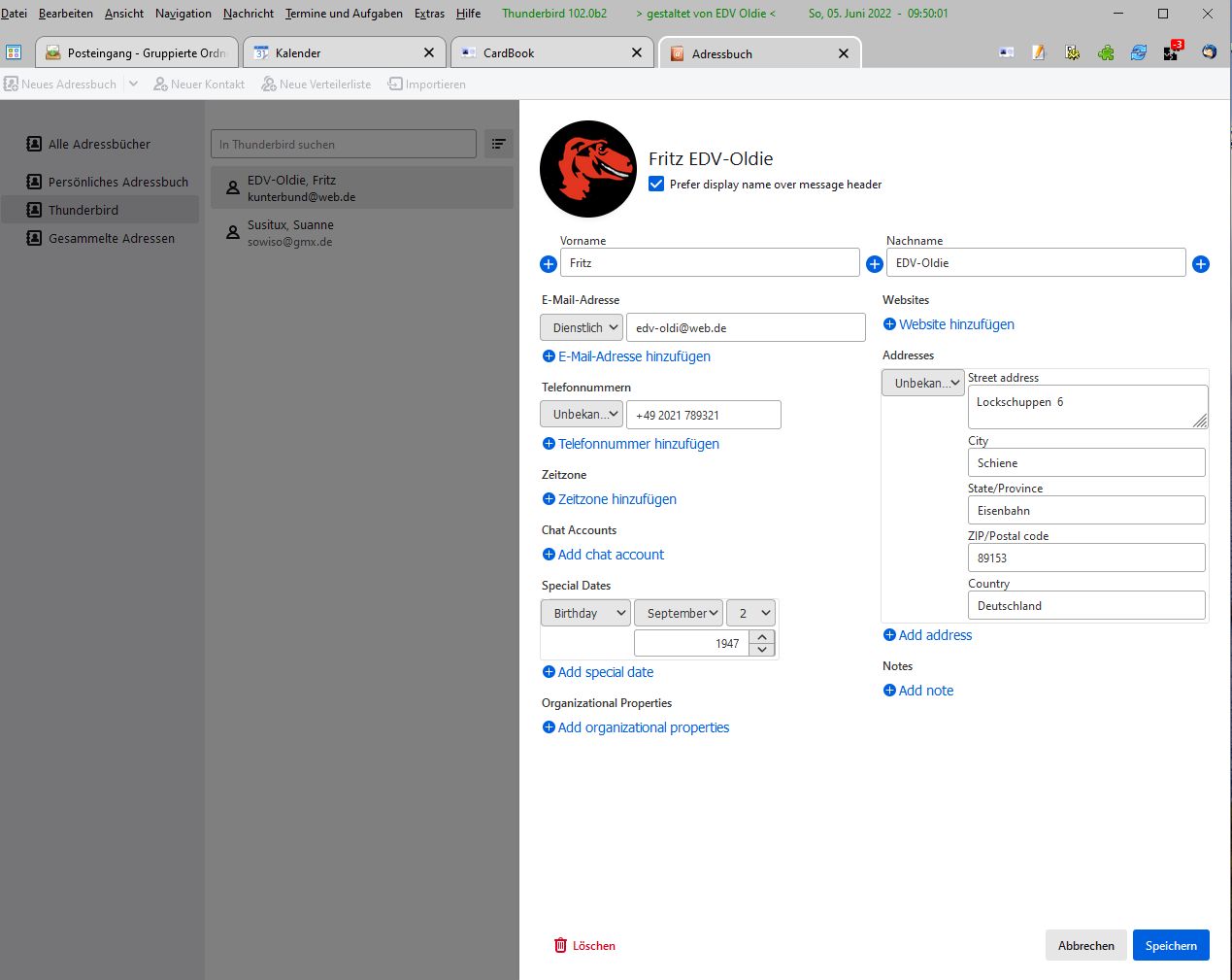Open the dropdown arrow next to Neues Adressbuch
Viewport: 1232px width, 980px height.
133,84
